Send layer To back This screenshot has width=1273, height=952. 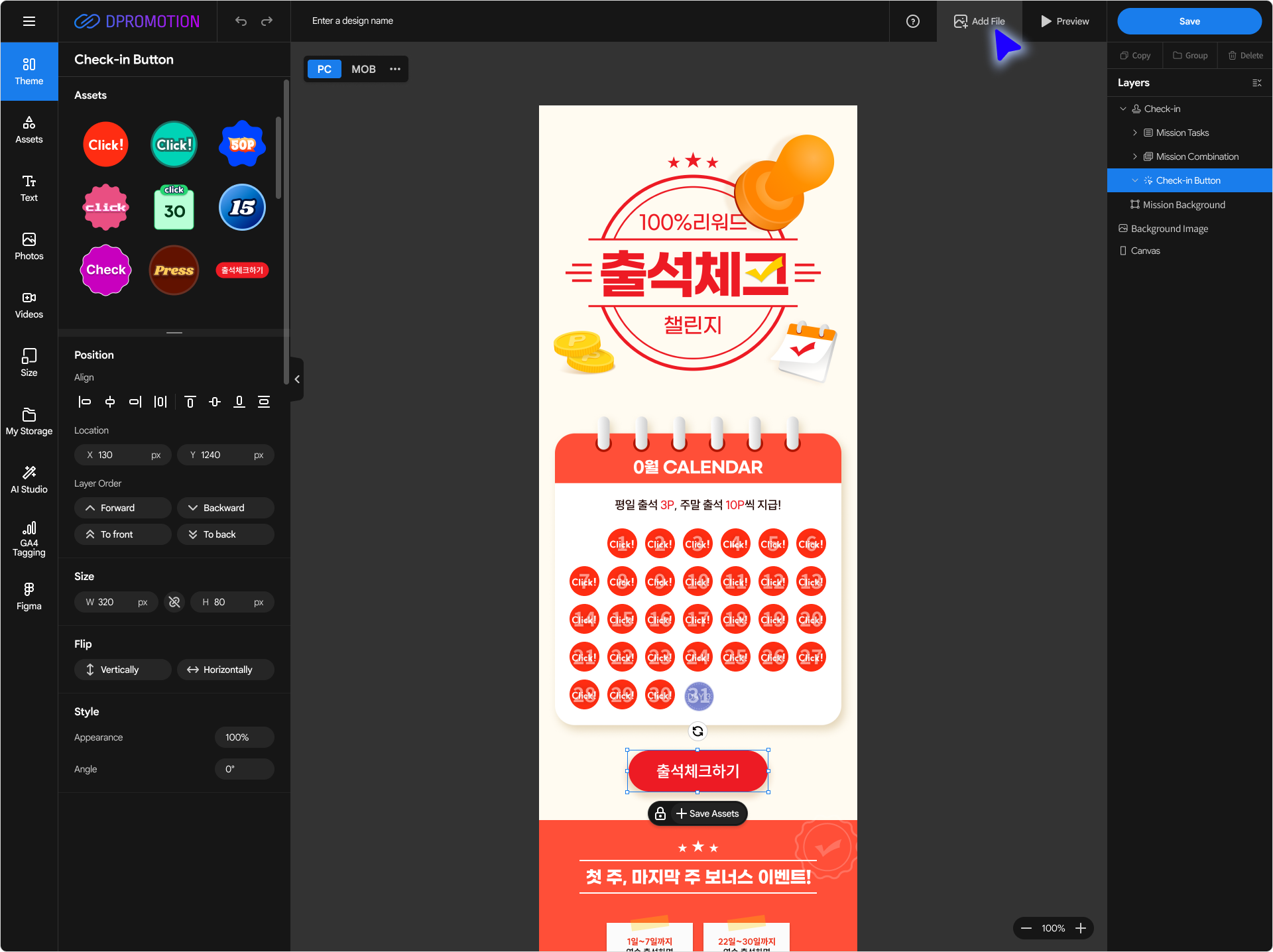(x=225, y=534)
